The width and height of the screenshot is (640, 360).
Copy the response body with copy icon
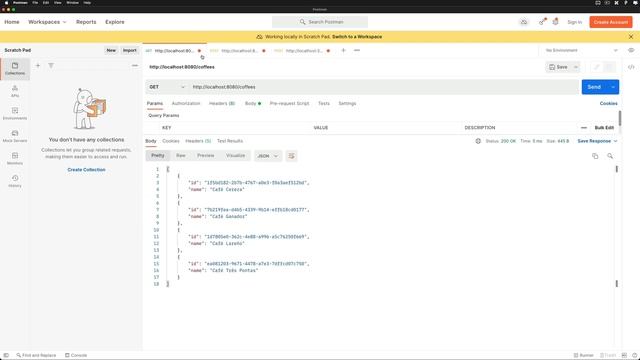595,156
